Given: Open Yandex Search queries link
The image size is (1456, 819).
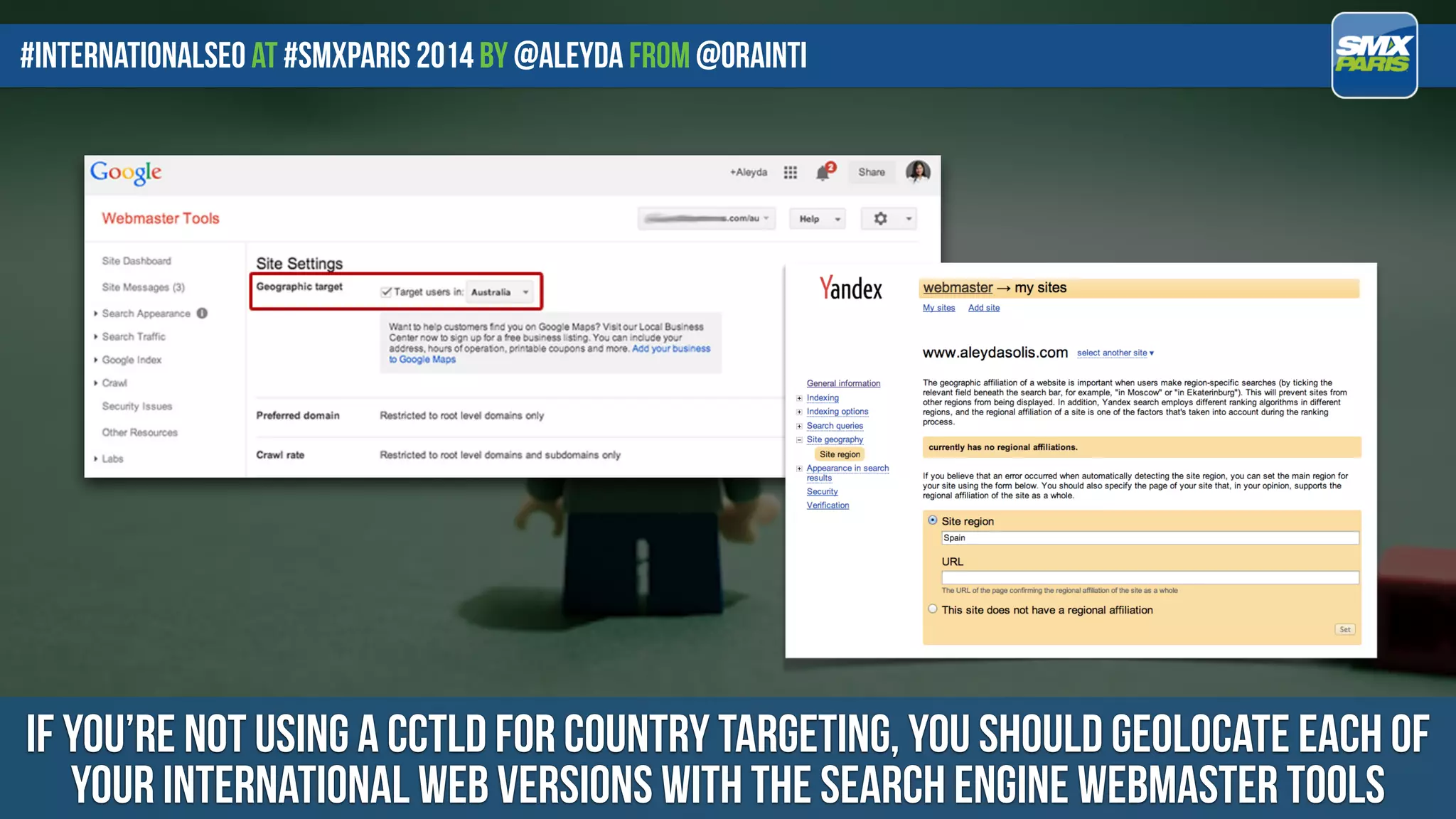Looking at the screenshot, I should [835, 426].
